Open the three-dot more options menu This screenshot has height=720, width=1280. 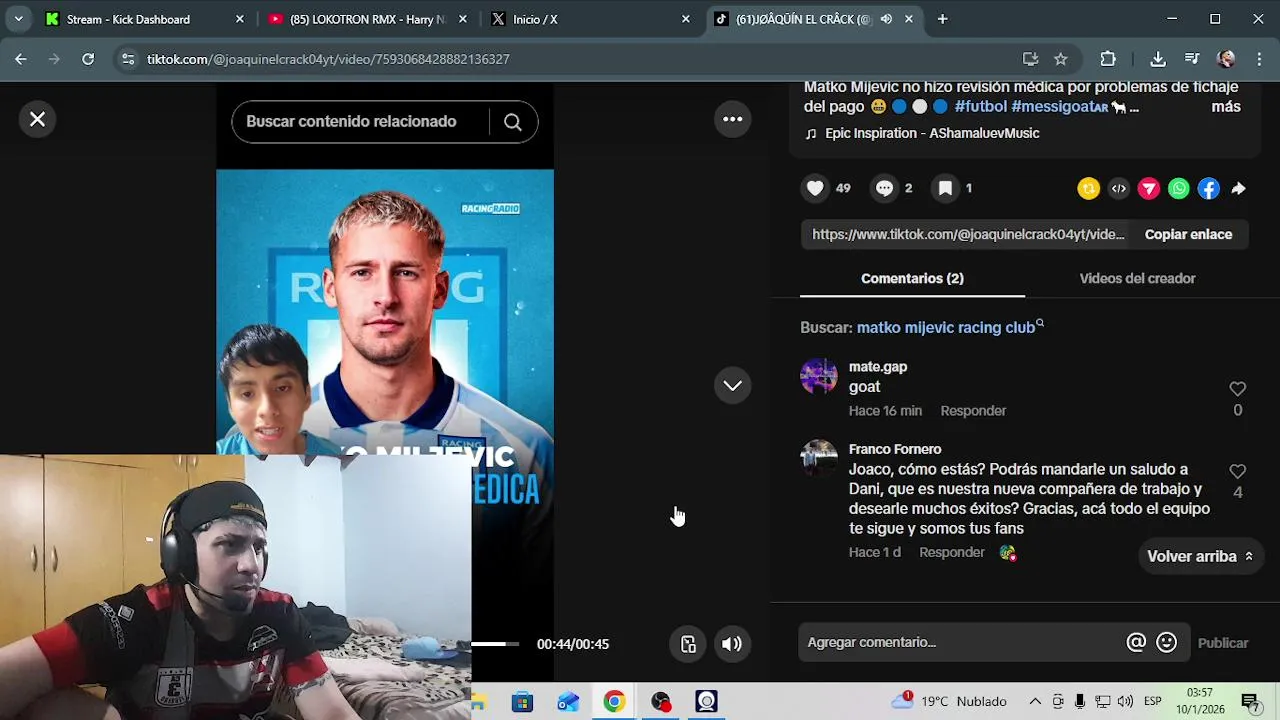pos(733,120)
